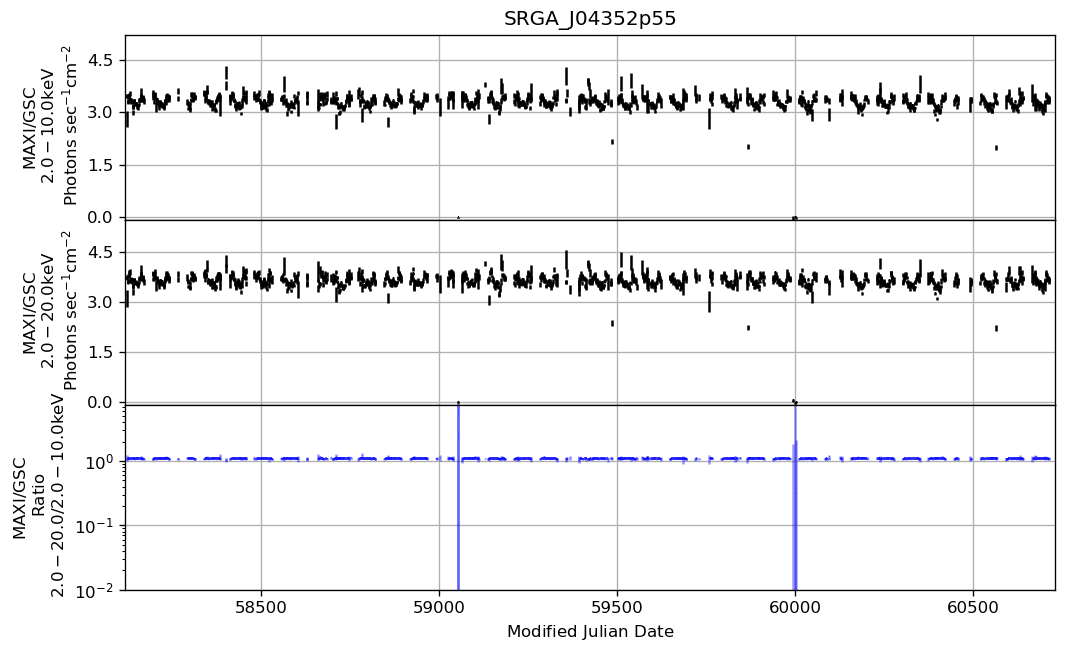1070x654 pixels.
Task: Click the 4.5 tick of the top panel
Action: [102, 60]
